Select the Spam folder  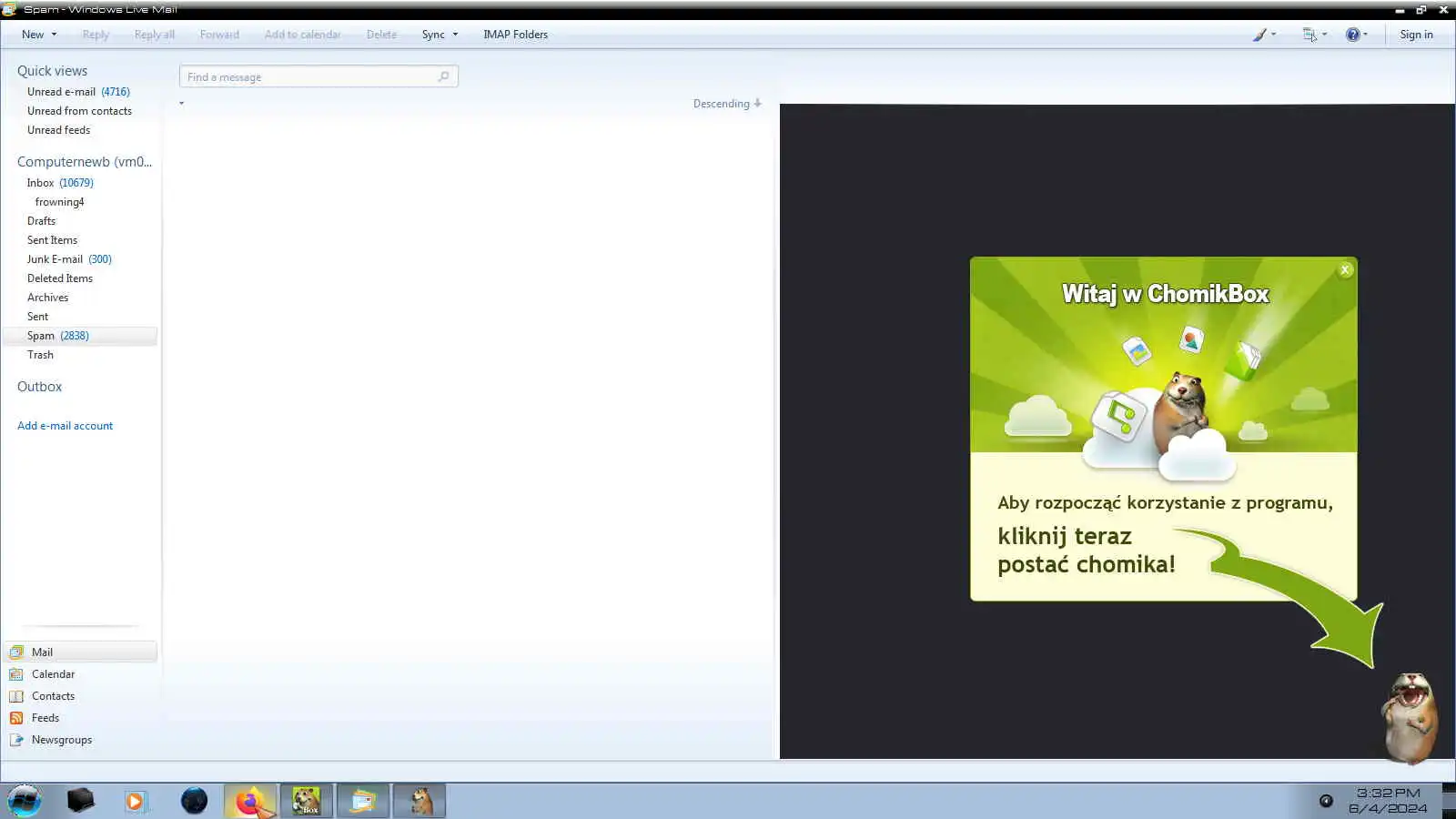pyautogui.click(x=79, y=336)
